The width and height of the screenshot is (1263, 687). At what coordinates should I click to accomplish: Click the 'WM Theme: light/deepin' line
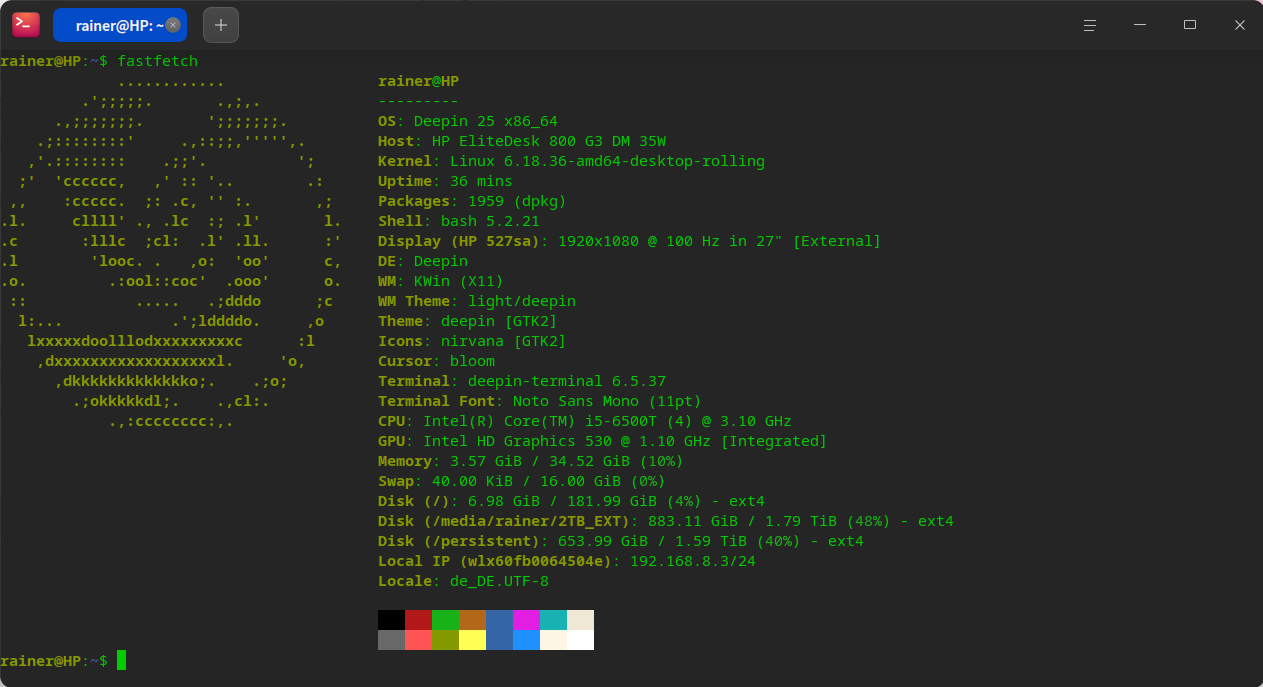[x=477, y=301]
